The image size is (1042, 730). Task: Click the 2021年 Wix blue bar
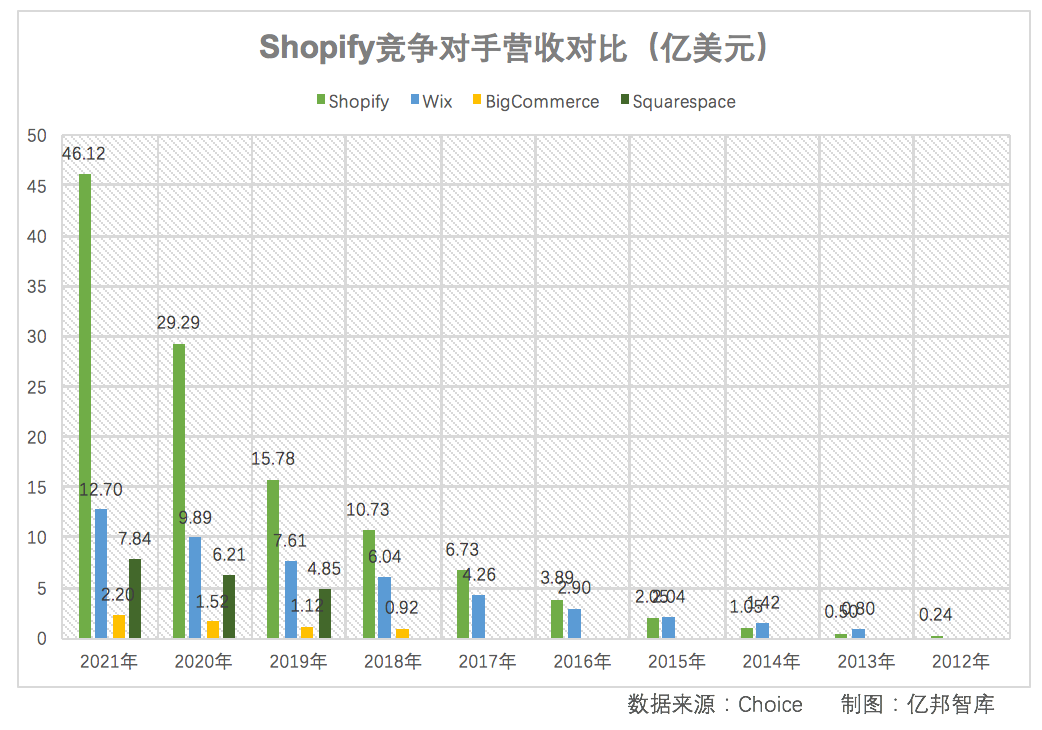(101, 574)
